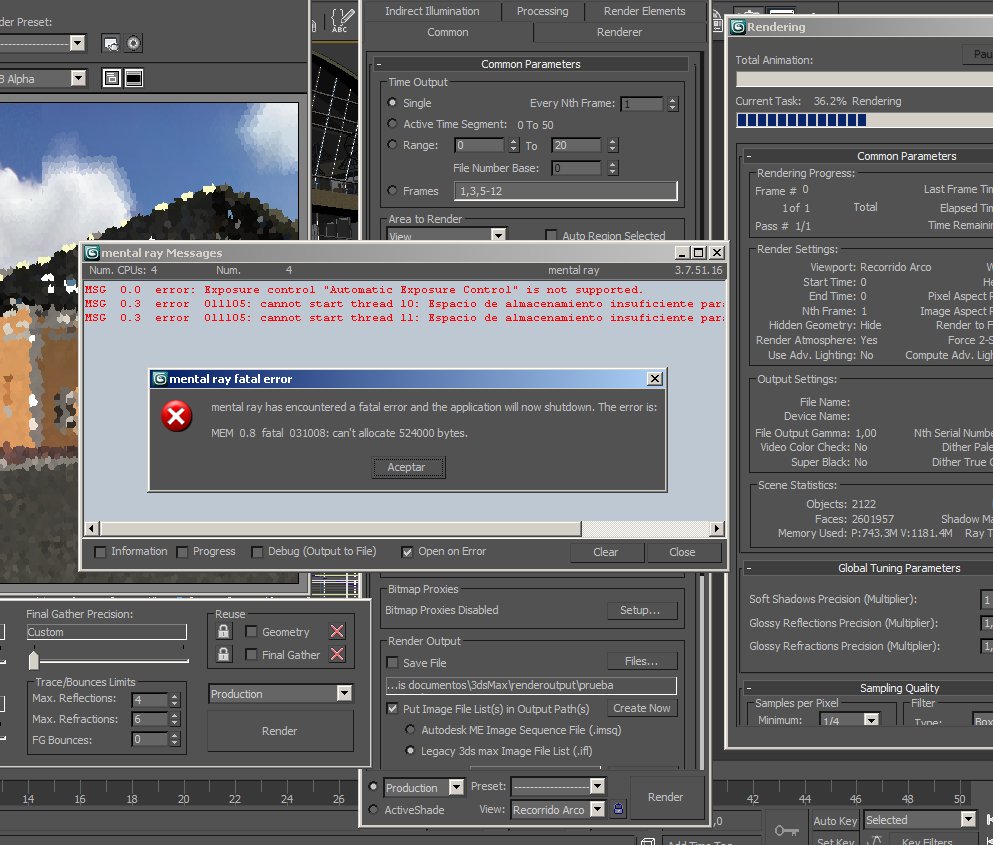Switch to the Processing tab
993x845 pixels.
pyautogui.click(x=542, y=11)
